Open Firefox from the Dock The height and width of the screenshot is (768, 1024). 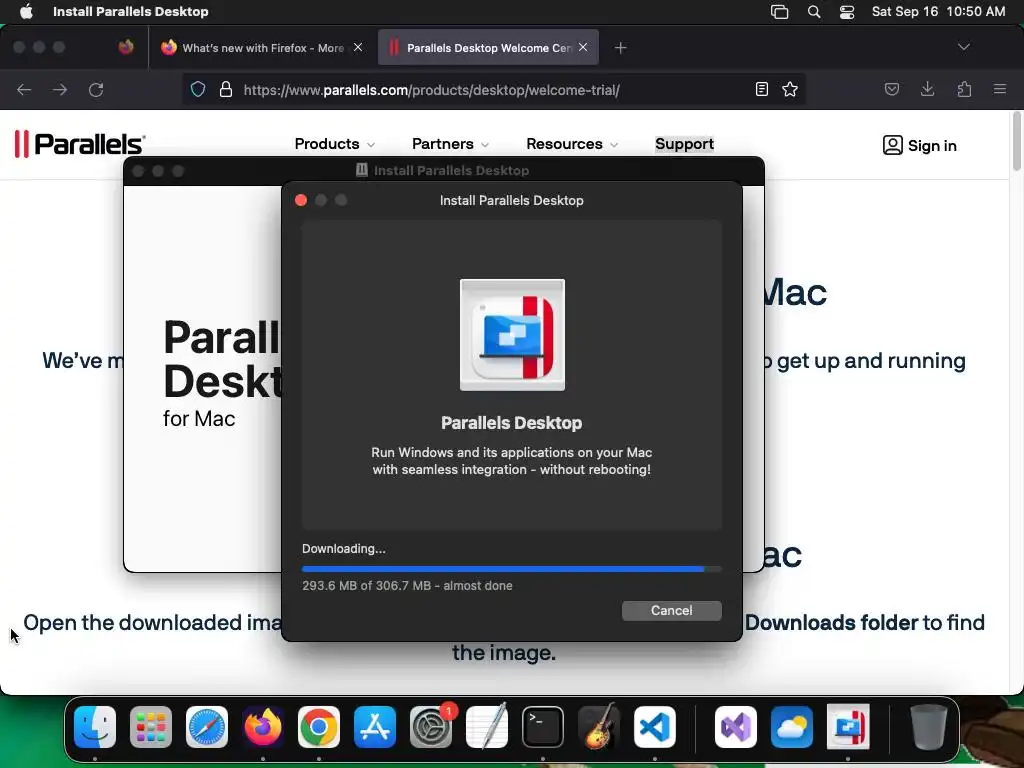pos(263,727)
